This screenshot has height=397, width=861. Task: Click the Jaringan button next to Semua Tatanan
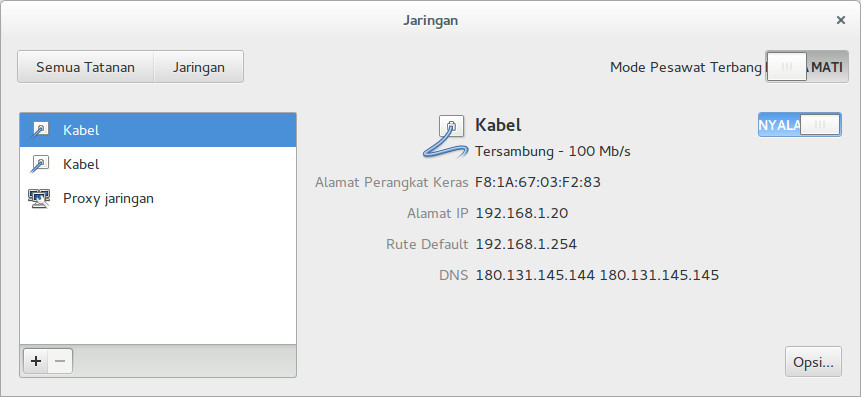(199, 67)
